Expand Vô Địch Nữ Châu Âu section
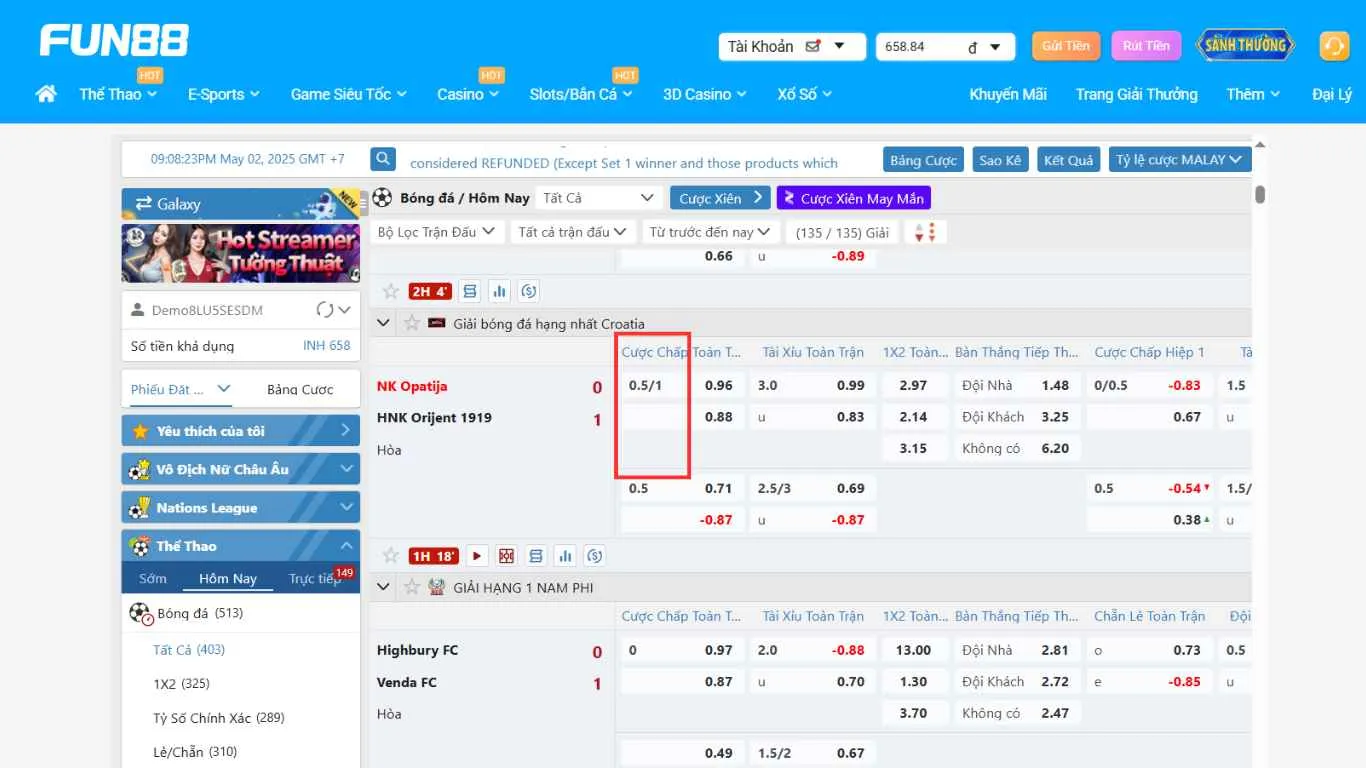The height and width of the screenshot is (768, 1366). pyautogui.click(x=241, y=469)
